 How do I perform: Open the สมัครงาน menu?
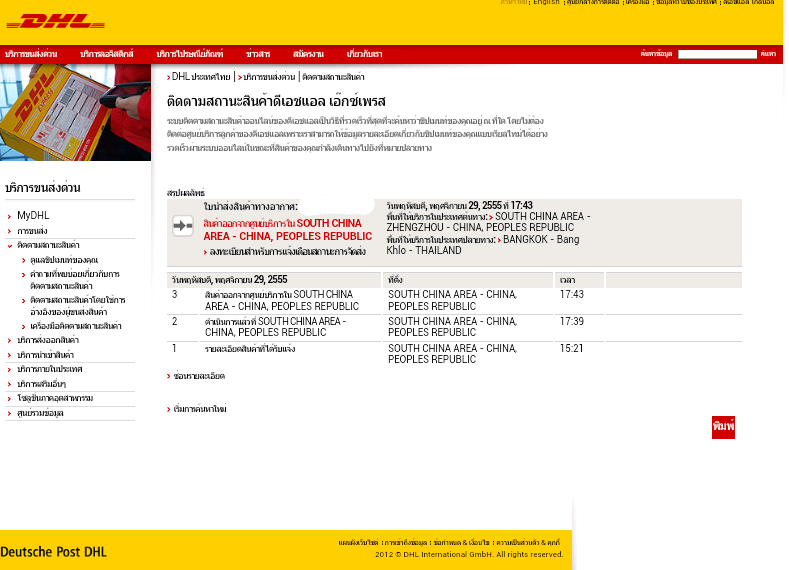click(308, 54)
